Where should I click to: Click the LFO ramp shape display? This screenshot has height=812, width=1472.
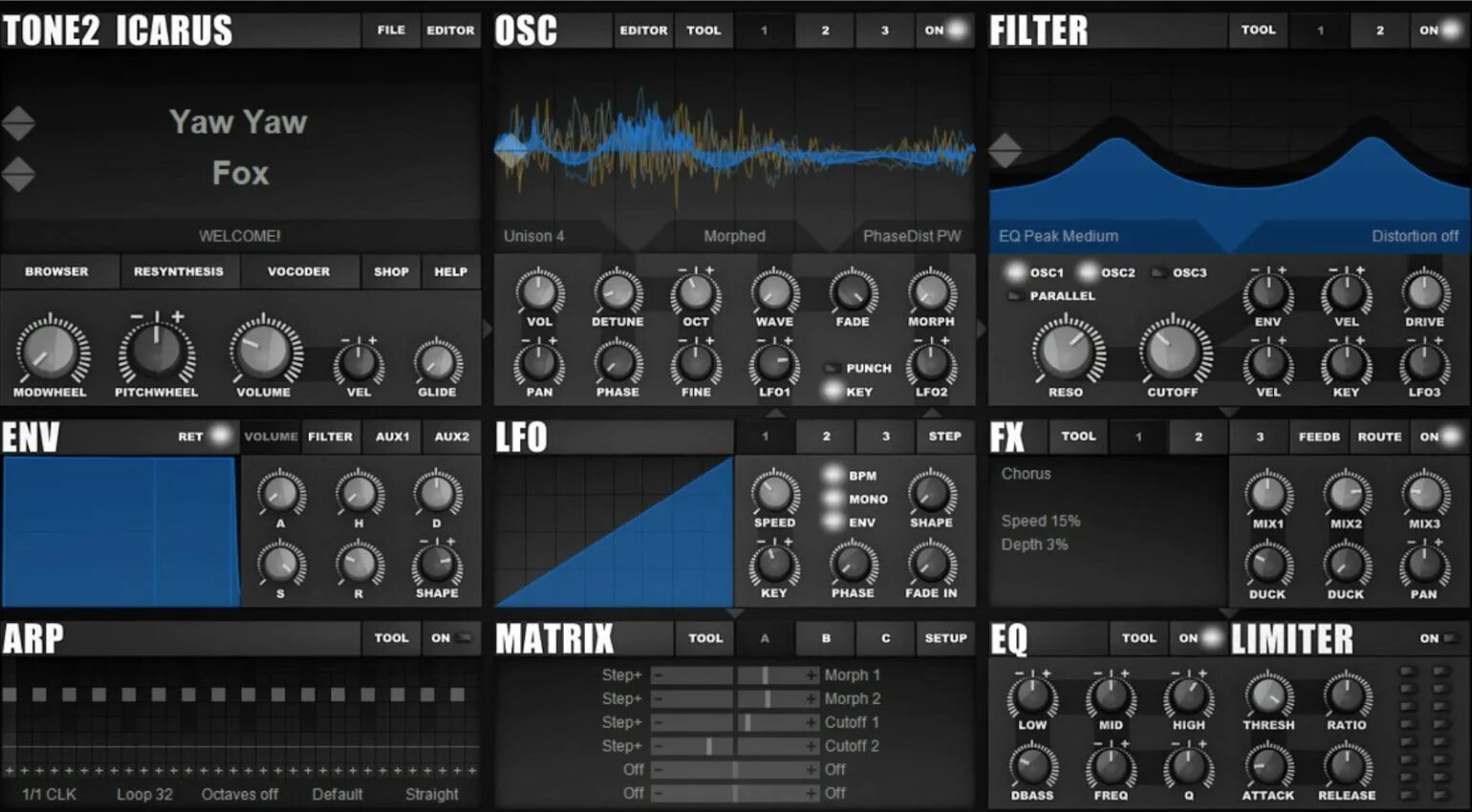pyautogui.click(x=614, y=531)
